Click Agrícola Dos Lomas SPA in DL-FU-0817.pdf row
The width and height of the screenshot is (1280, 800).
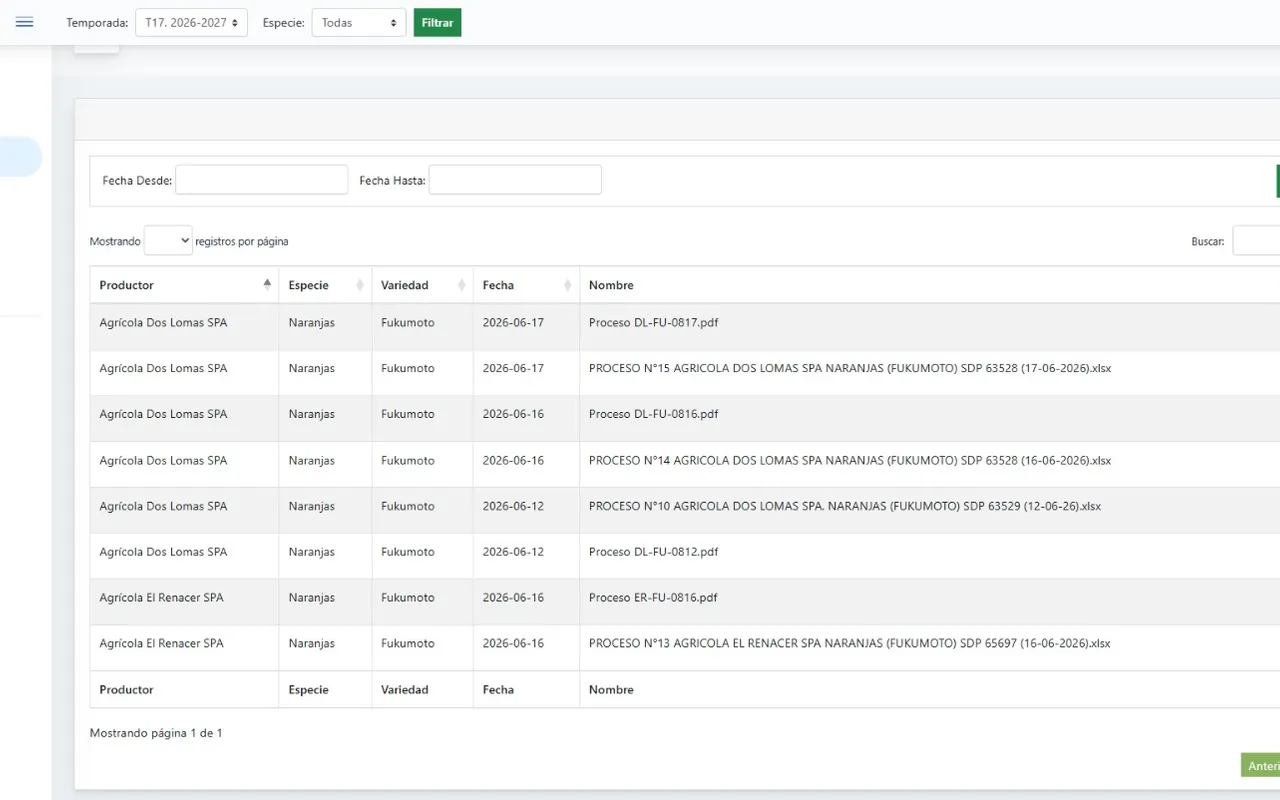[163, 323]
